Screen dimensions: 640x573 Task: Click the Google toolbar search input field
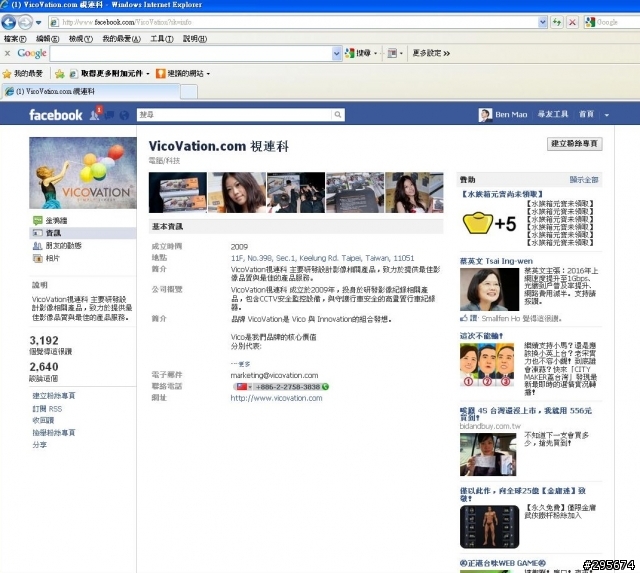[x=191, y=53]
